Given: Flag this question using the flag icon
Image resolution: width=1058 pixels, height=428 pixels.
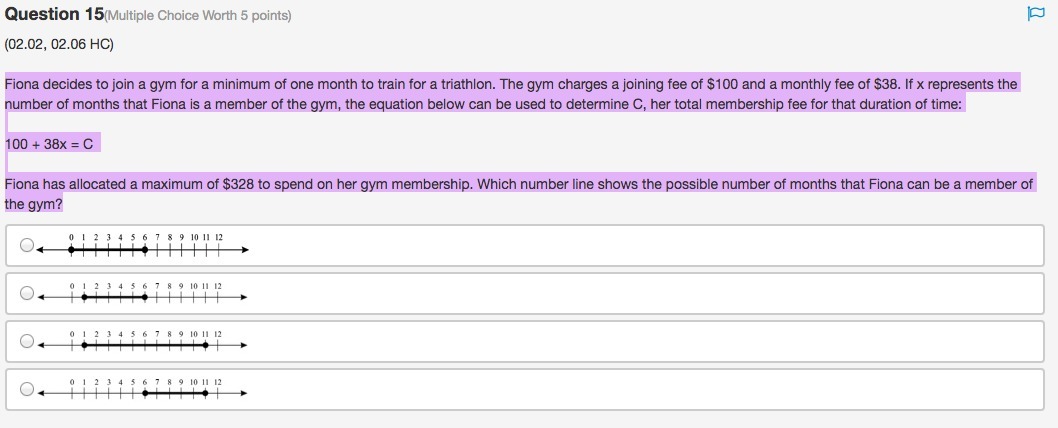Looking at the screenshot, I should pyautogui.click(x=1035, y=14).
